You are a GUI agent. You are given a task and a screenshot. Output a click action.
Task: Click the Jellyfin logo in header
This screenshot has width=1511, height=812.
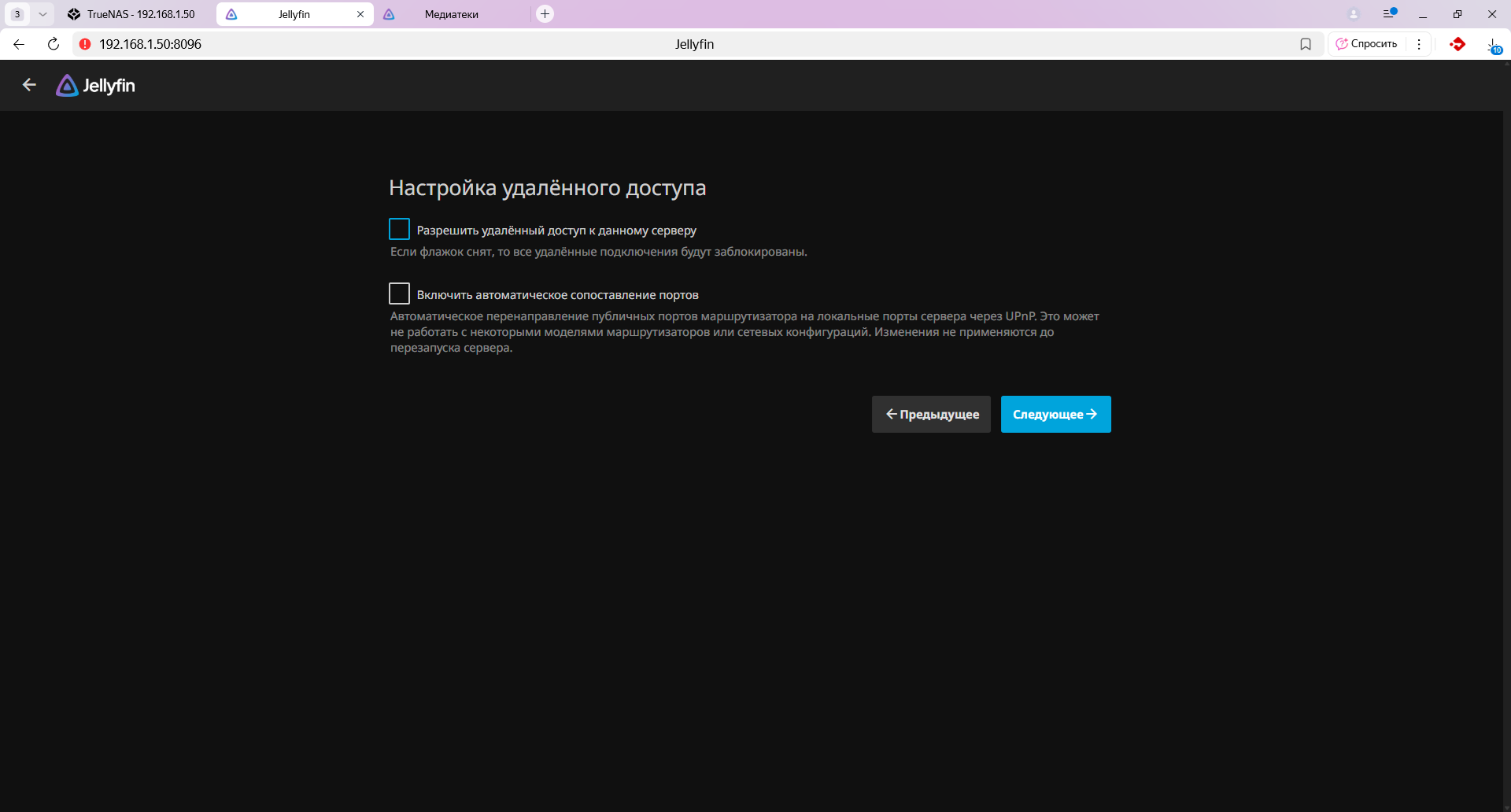[95, 85]
